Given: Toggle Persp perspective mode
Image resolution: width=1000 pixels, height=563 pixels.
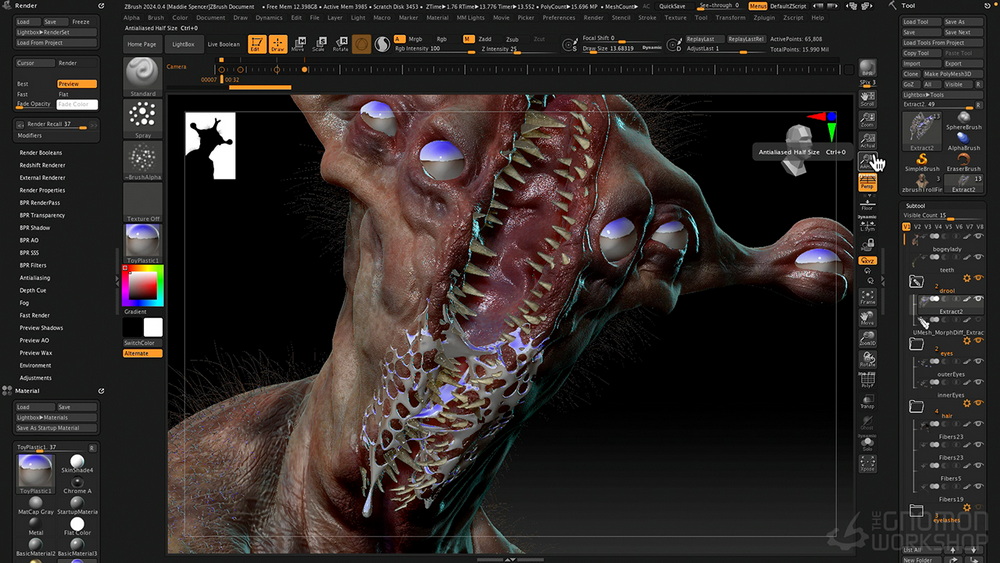Looking at the screenshot, I should pos(867,184).
